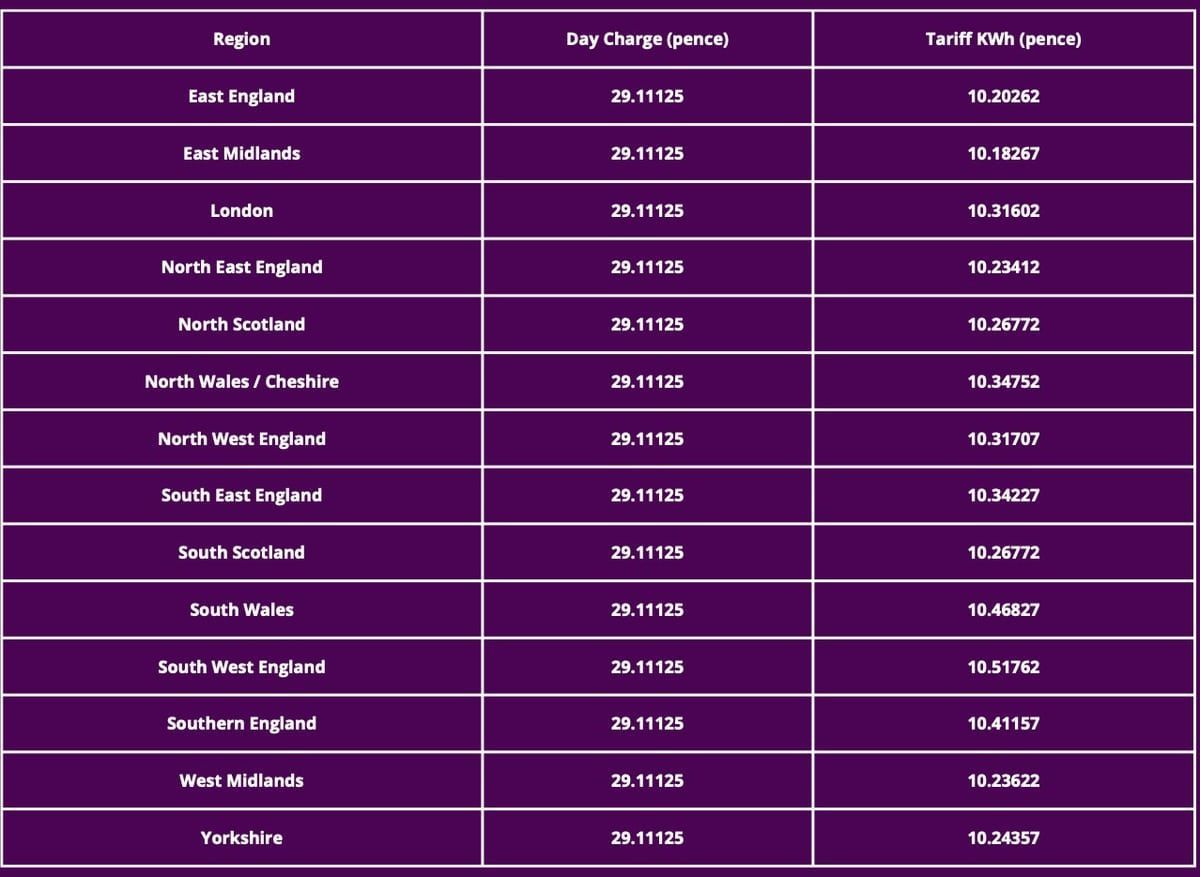
Task: Click the Southern England region cell
Action: pos(241,723)
